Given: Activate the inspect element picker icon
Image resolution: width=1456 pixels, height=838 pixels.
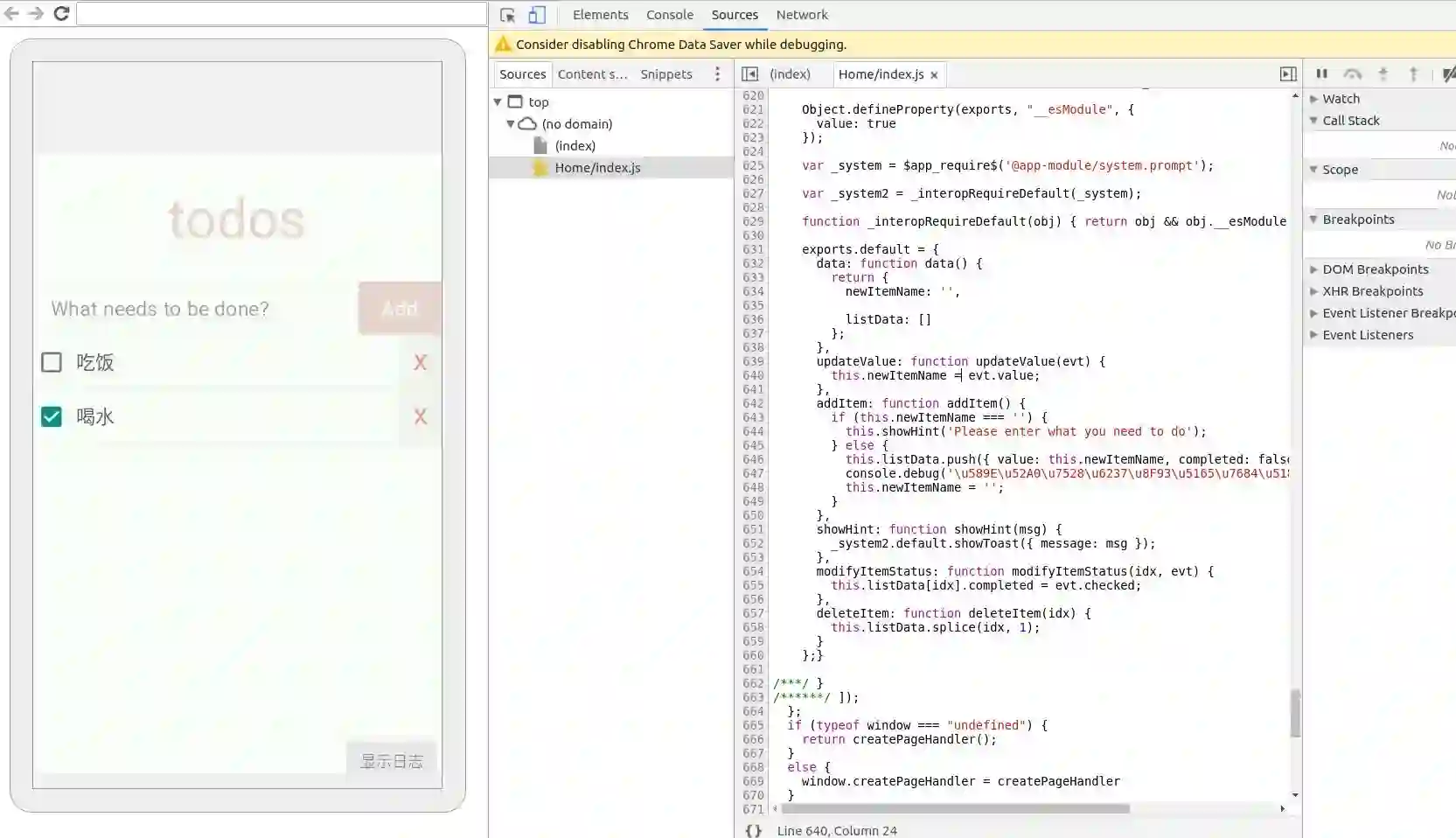Looking at the screenshot, I should [x=507, y=15].
